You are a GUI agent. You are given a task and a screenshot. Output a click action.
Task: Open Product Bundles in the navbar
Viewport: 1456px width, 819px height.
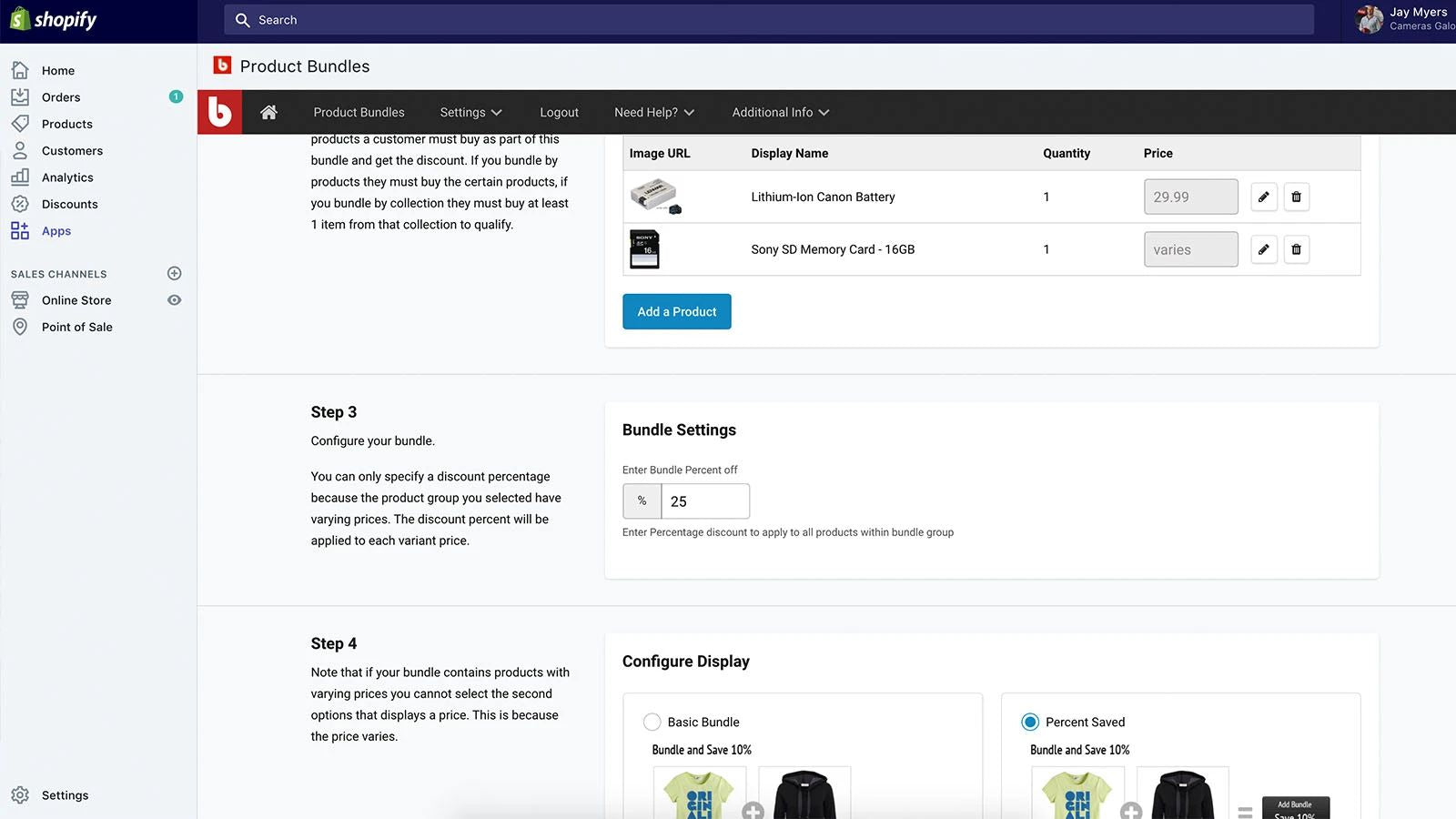pos(359,112)
